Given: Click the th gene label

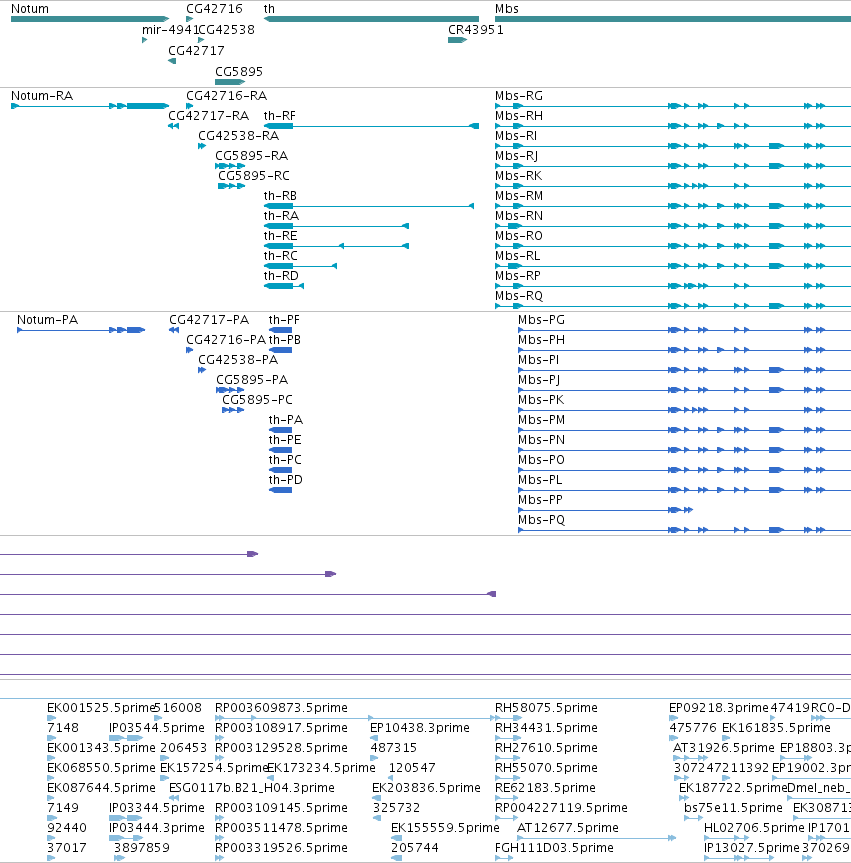Looking at the screenshot, I should click(x=269, y=9).
